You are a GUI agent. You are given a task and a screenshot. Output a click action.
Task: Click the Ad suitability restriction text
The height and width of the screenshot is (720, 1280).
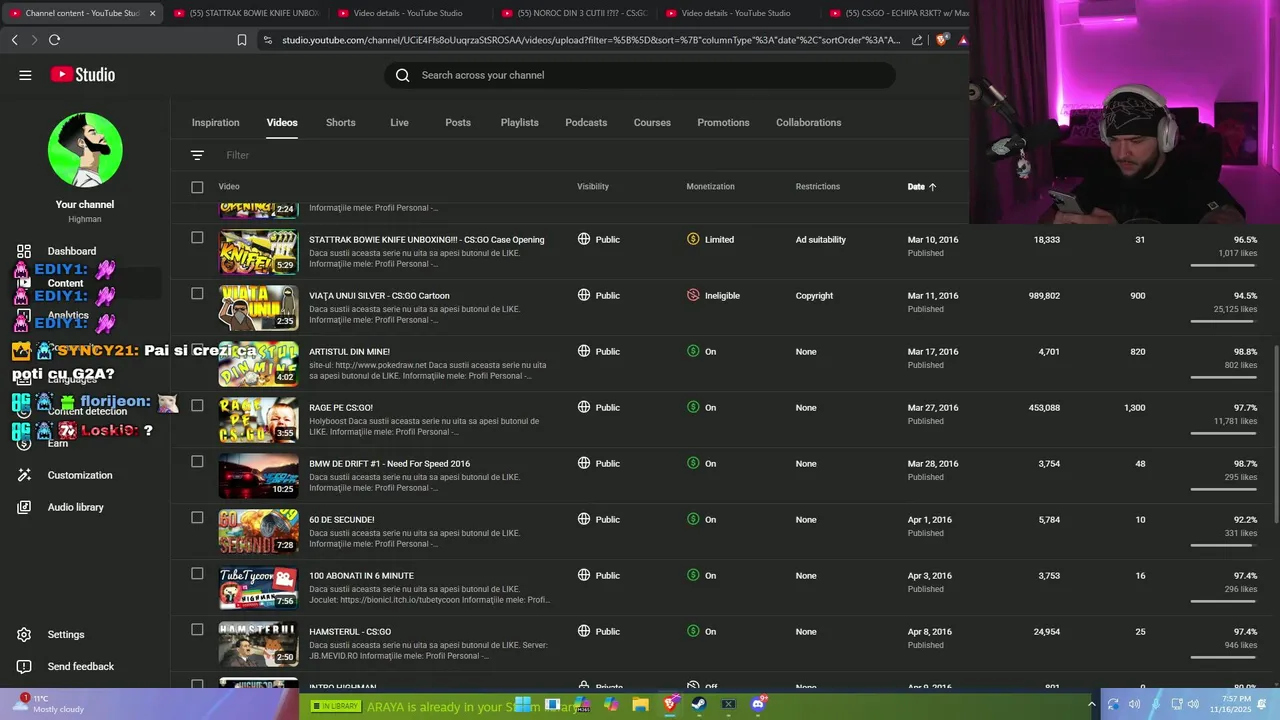pos(821,240)
